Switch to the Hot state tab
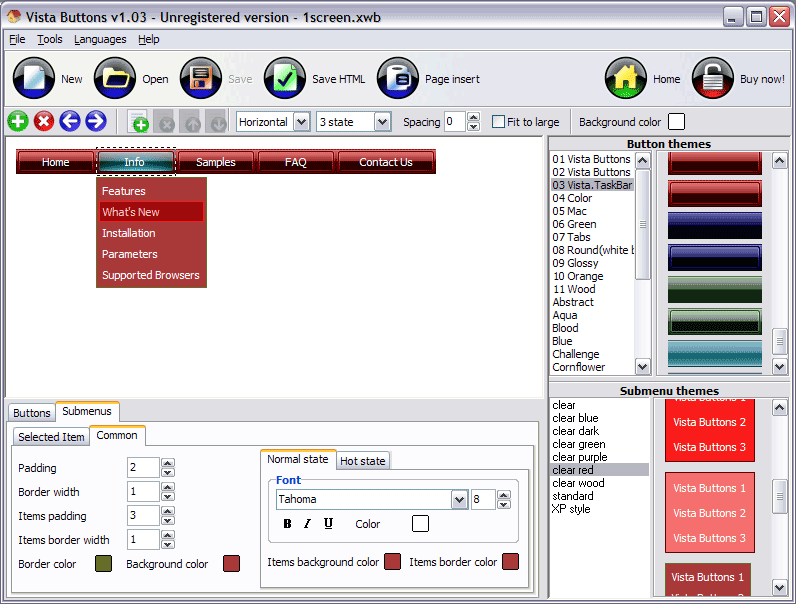The height and width of the screenshot is (604, 796). click(362, 461)
